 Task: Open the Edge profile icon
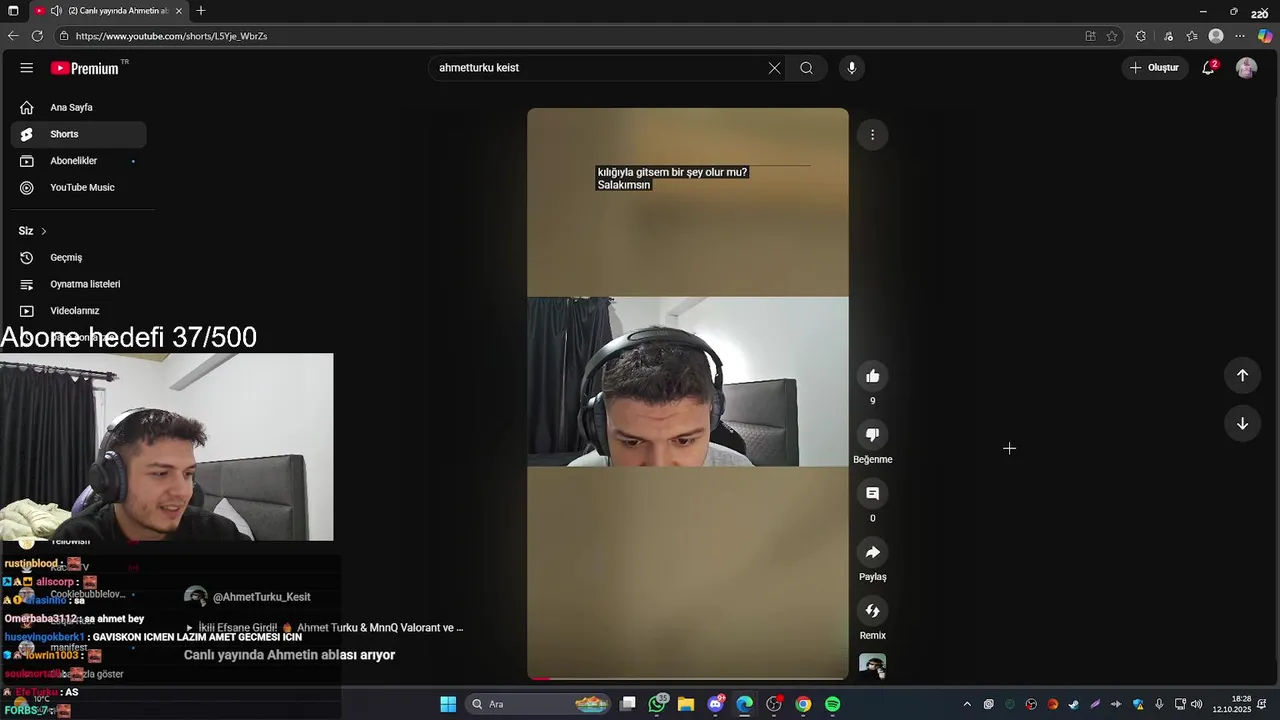coord(1216,36)
